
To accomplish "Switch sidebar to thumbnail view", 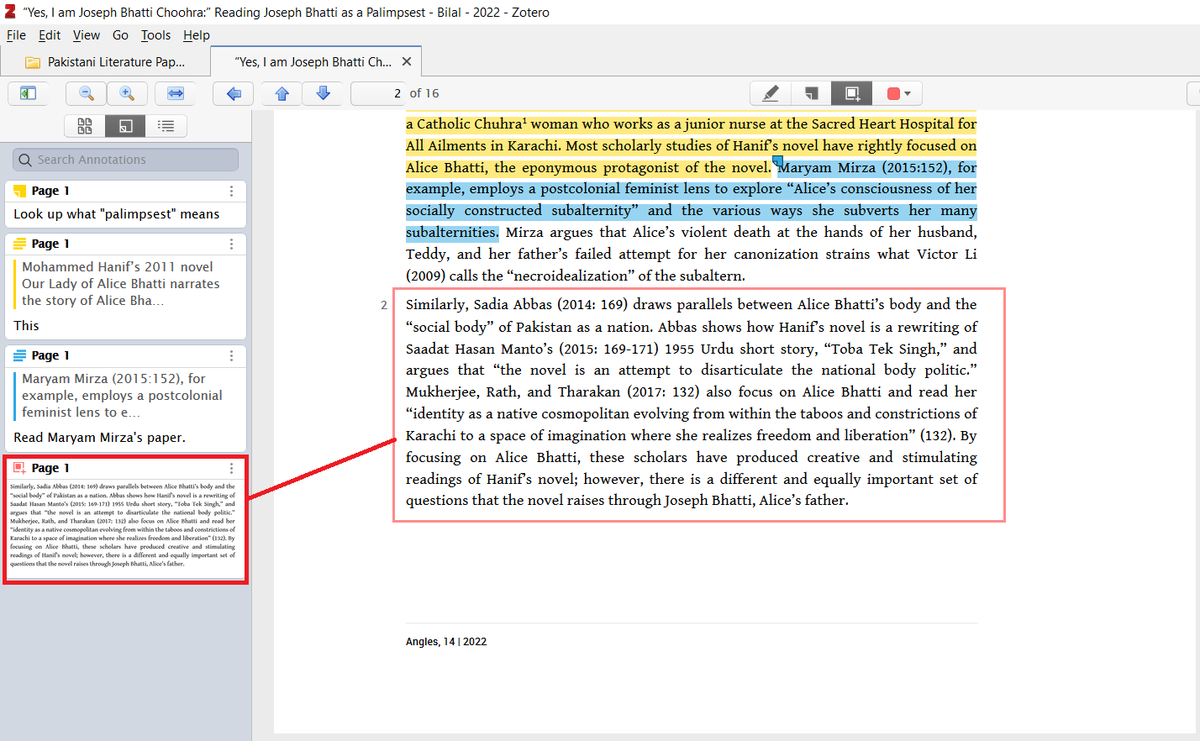I will [85, 125].
